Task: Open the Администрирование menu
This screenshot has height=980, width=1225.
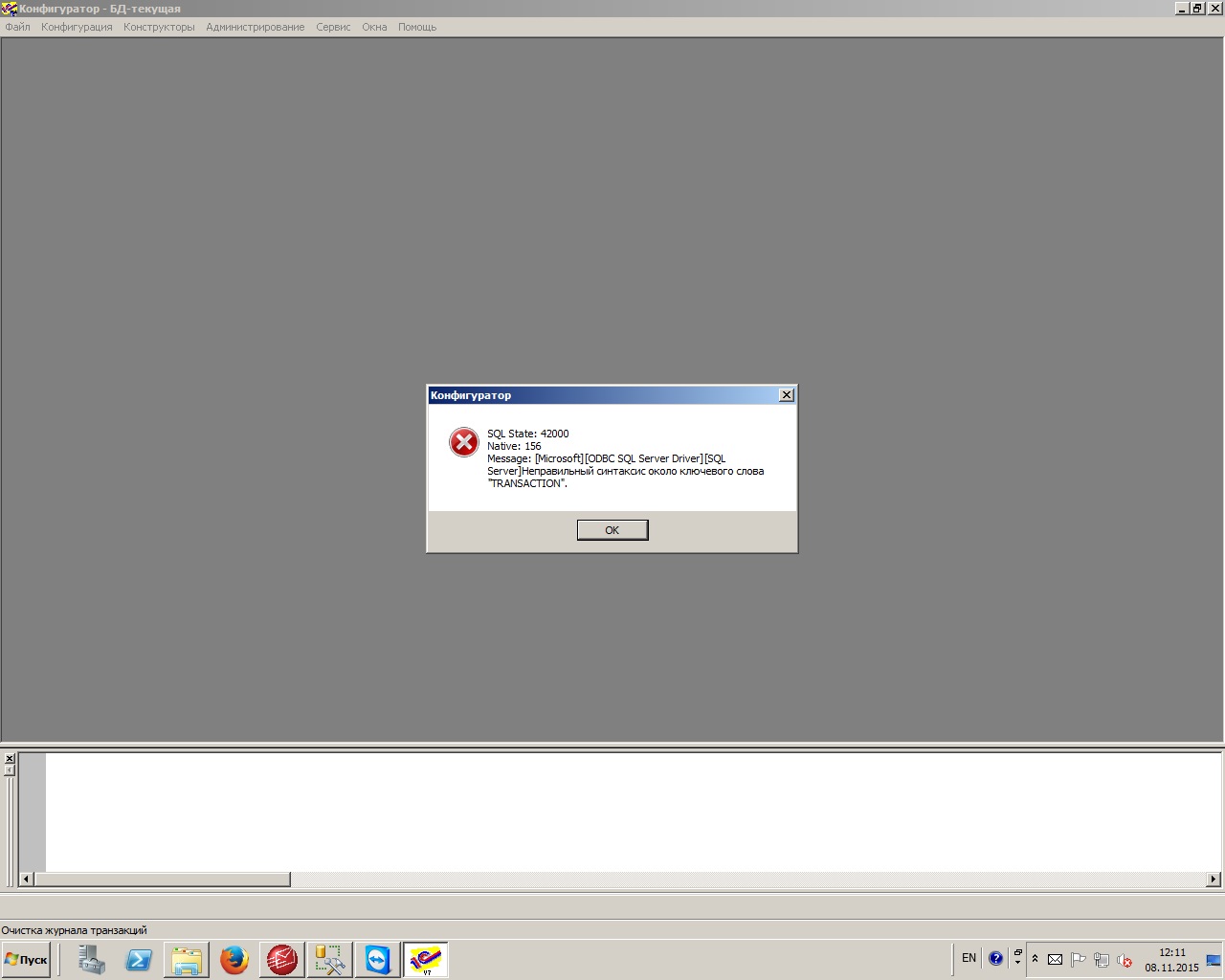Action: 255,27
